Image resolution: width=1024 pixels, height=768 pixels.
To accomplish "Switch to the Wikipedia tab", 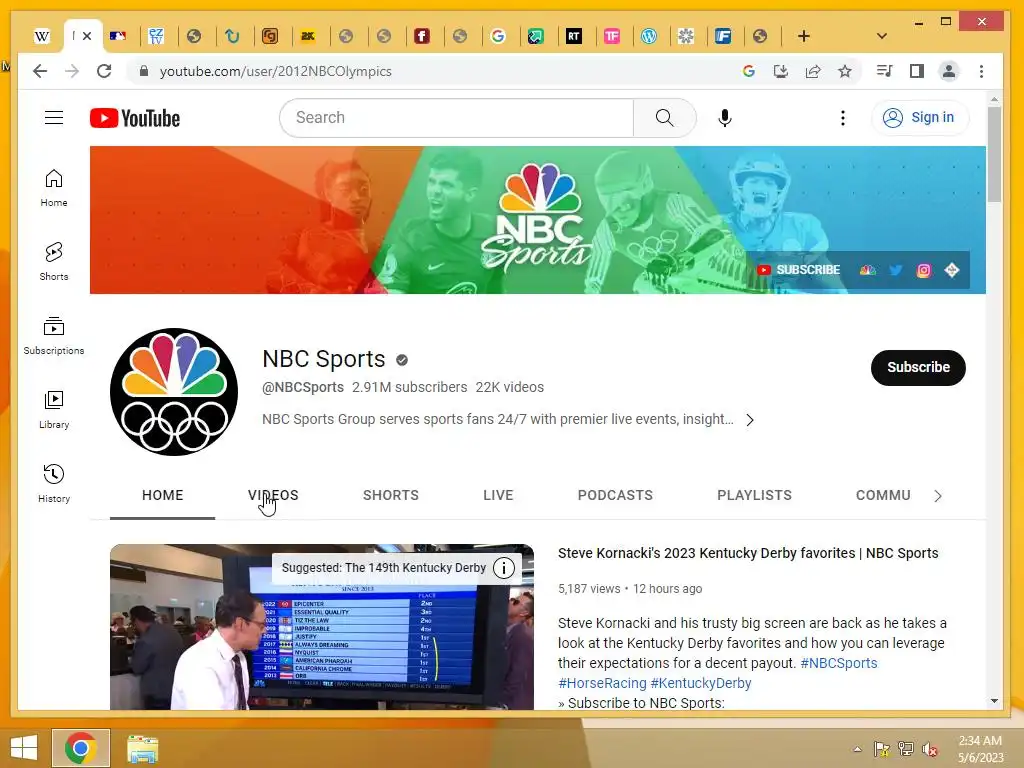I will pyautogui.click(x=42, y=36).
